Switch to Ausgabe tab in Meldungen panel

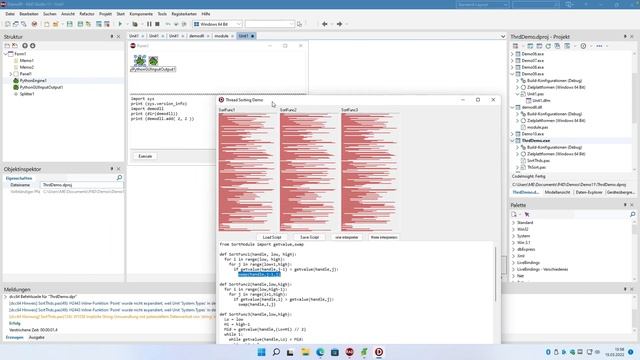pos(37,338)
